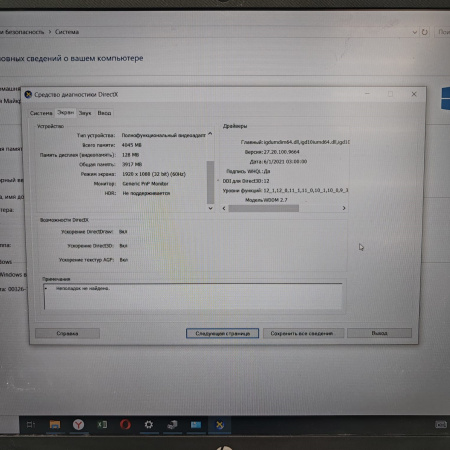The image size is (450, 450).
Task: Click the Generic PnP Monitor value
Action: pos(145,184)
